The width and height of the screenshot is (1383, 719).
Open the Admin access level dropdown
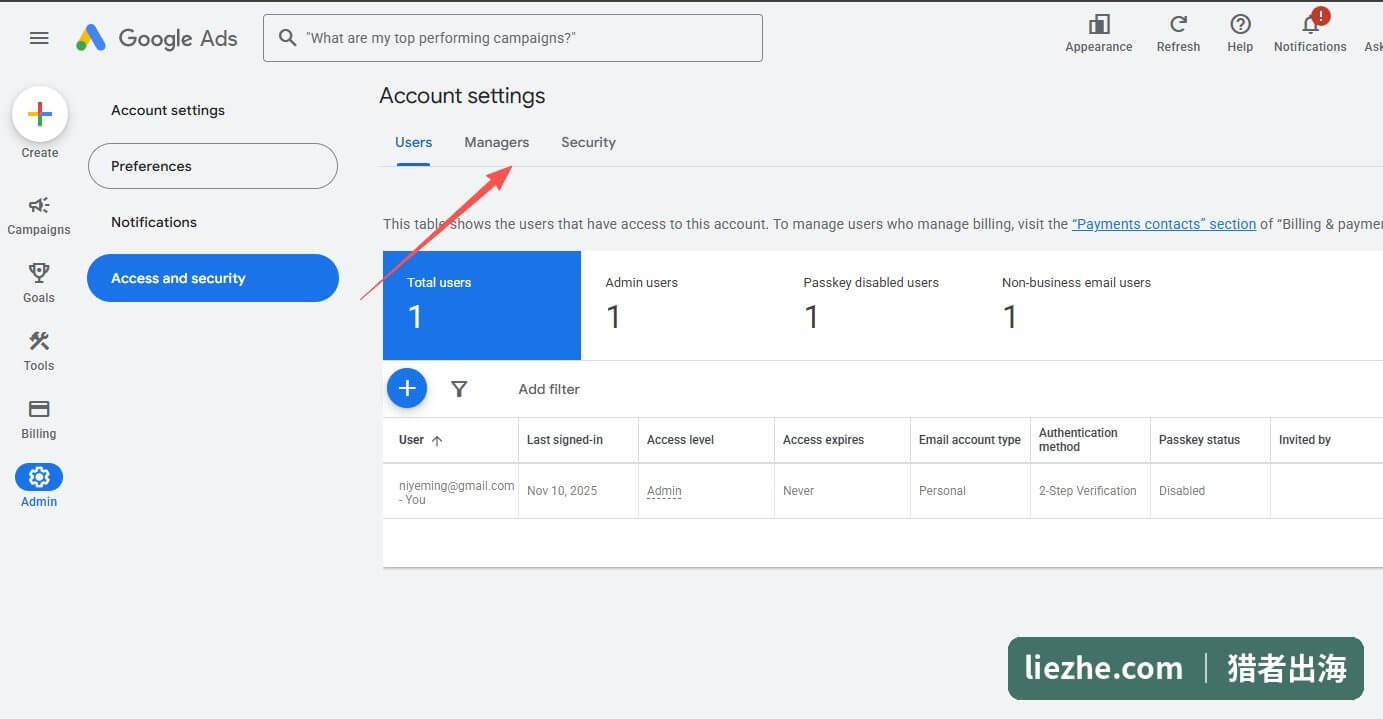[x=664, y=491]
